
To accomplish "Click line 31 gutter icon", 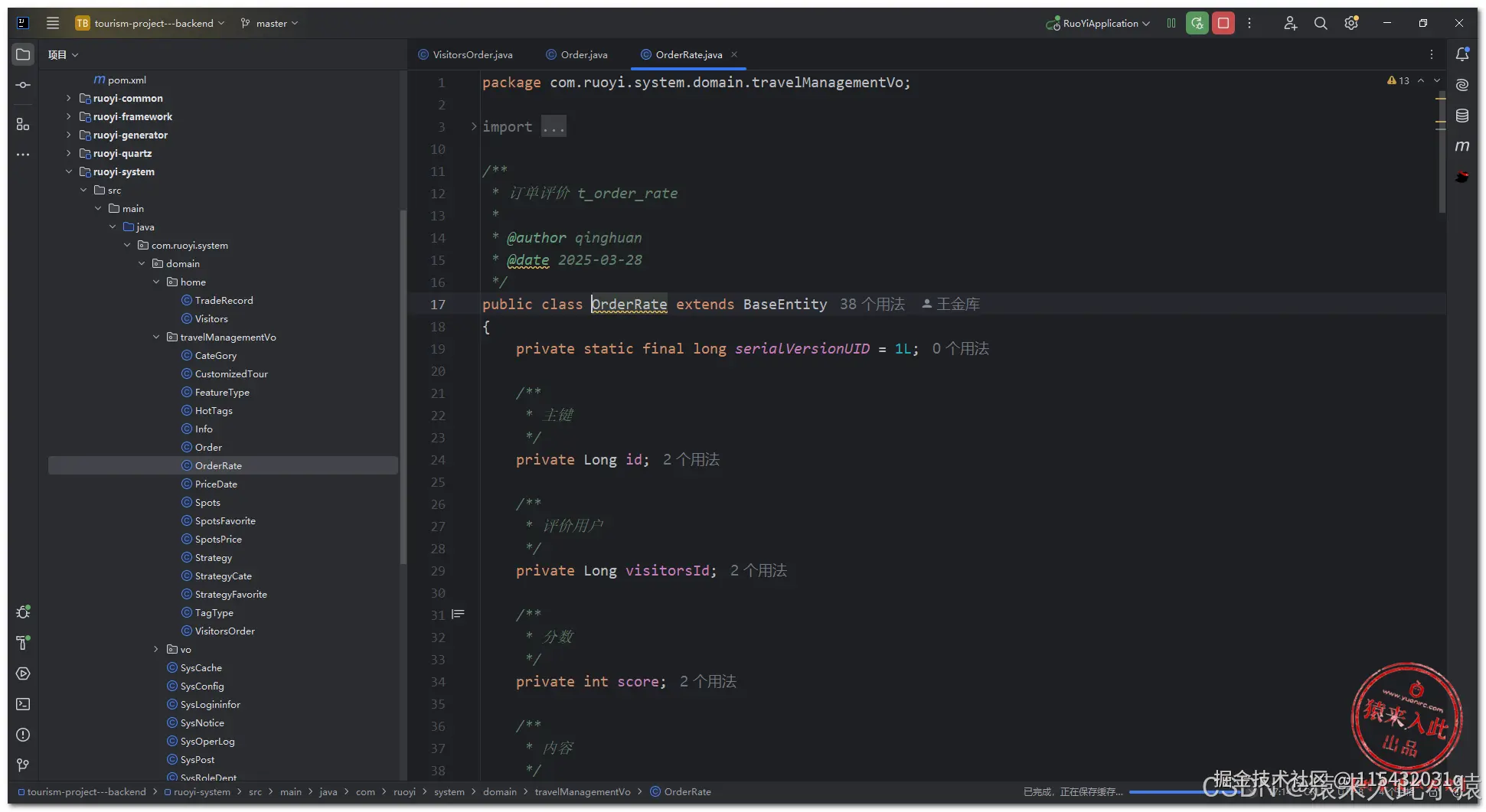I will pyautogui.click(x=458, y=615).
